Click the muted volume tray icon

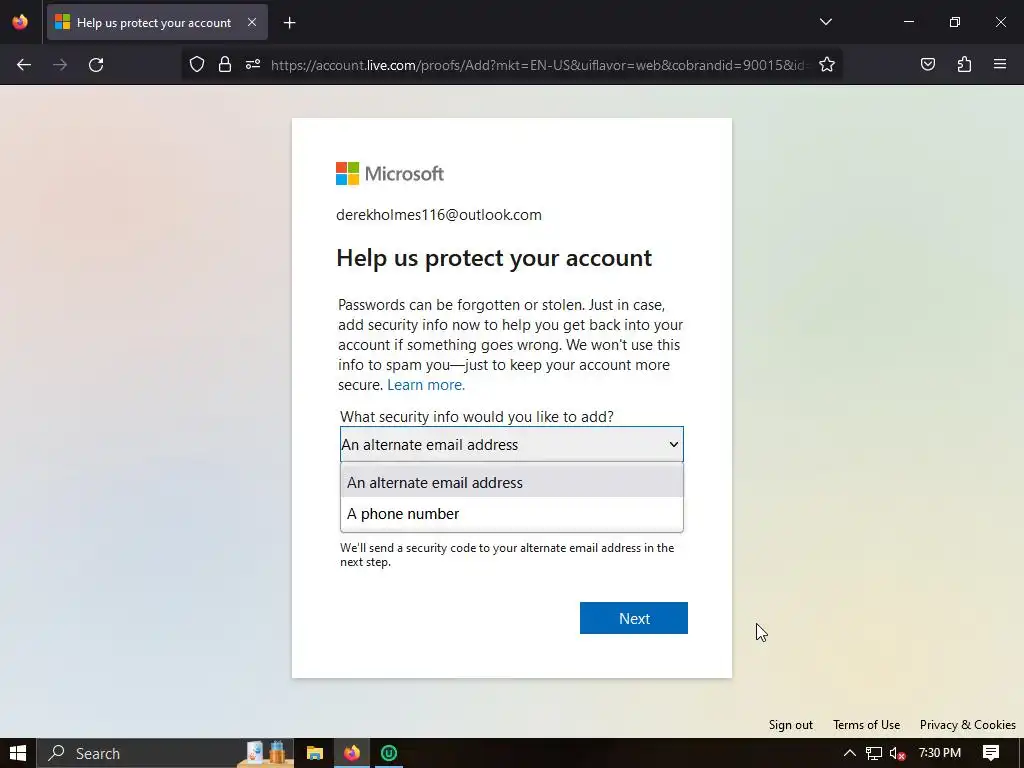click(898, 754)
